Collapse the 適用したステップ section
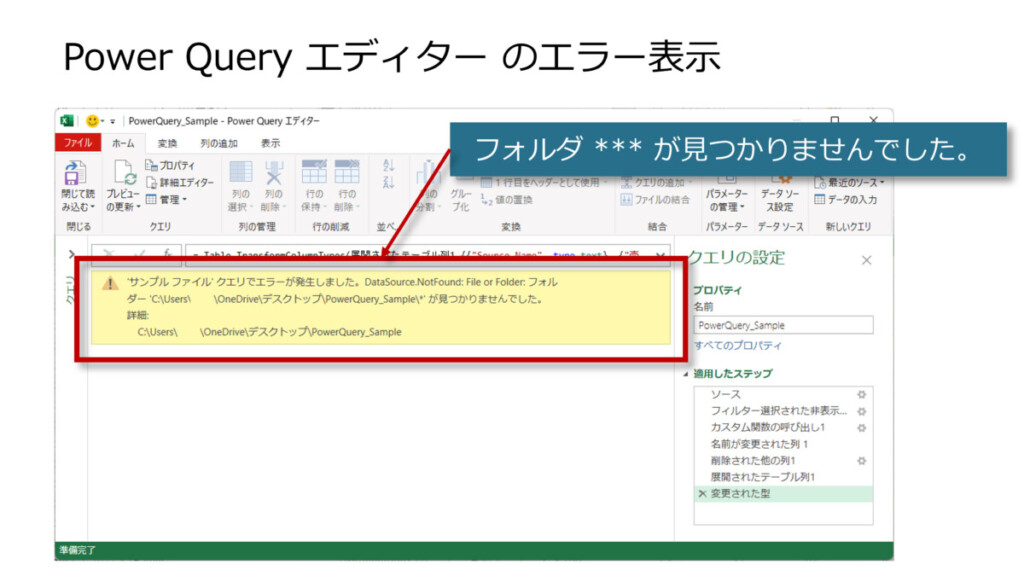Viewport: 1024px width, 576px height. (x=686, y=374)
